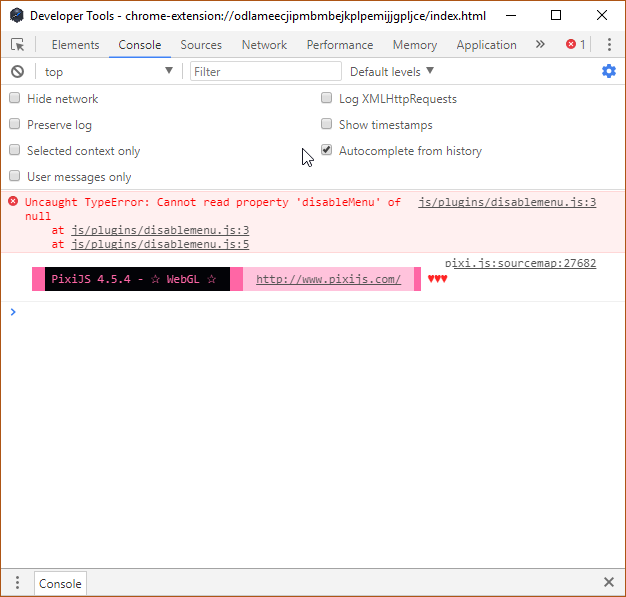626x597 pixels.
Task: Visit the http://www.pixijs.com/ link
Action: (x=328, y=279)
